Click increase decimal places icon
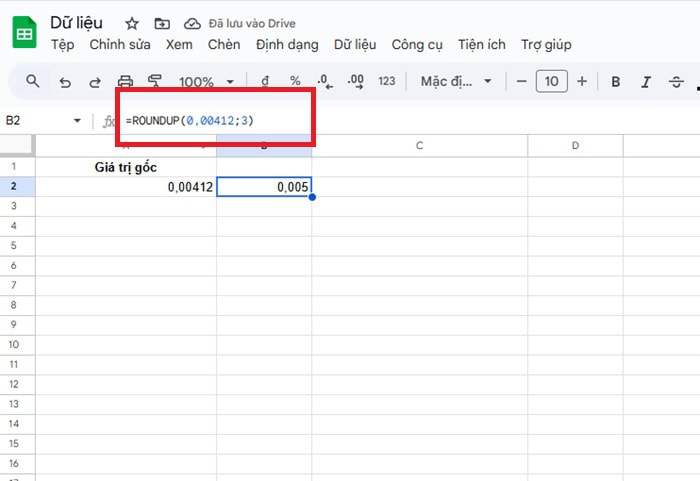Screen dimensions: 700x481 355,82
